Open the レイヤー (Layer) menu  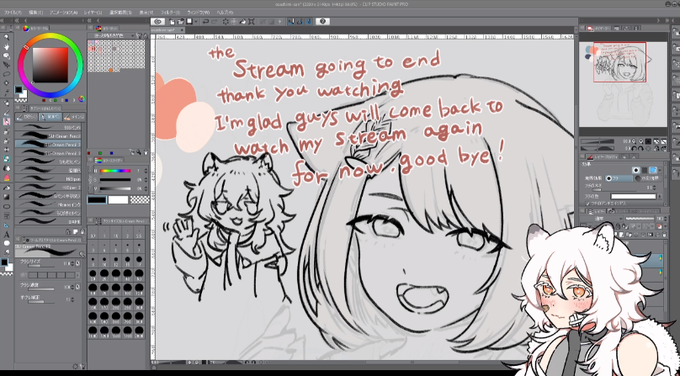click(x=93, y=12)
